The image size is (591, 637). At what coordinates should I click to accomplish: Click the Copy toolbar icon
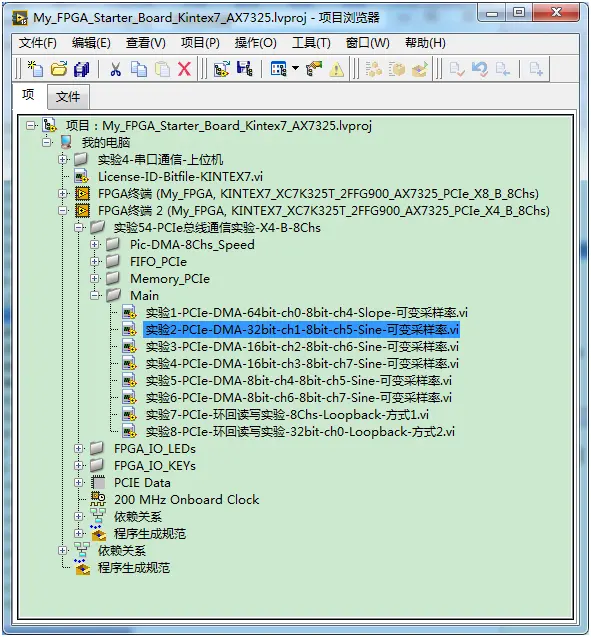[139, 69]
